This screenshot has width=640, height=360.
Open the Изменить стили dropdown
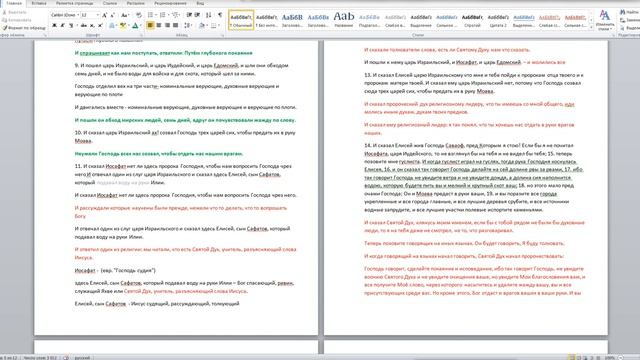(x=604, y=20)
